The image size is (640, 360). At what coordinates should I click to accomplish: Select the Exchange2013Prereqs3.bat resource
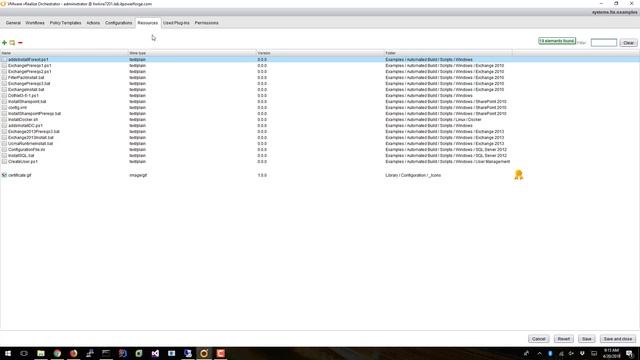click(34, 131)
